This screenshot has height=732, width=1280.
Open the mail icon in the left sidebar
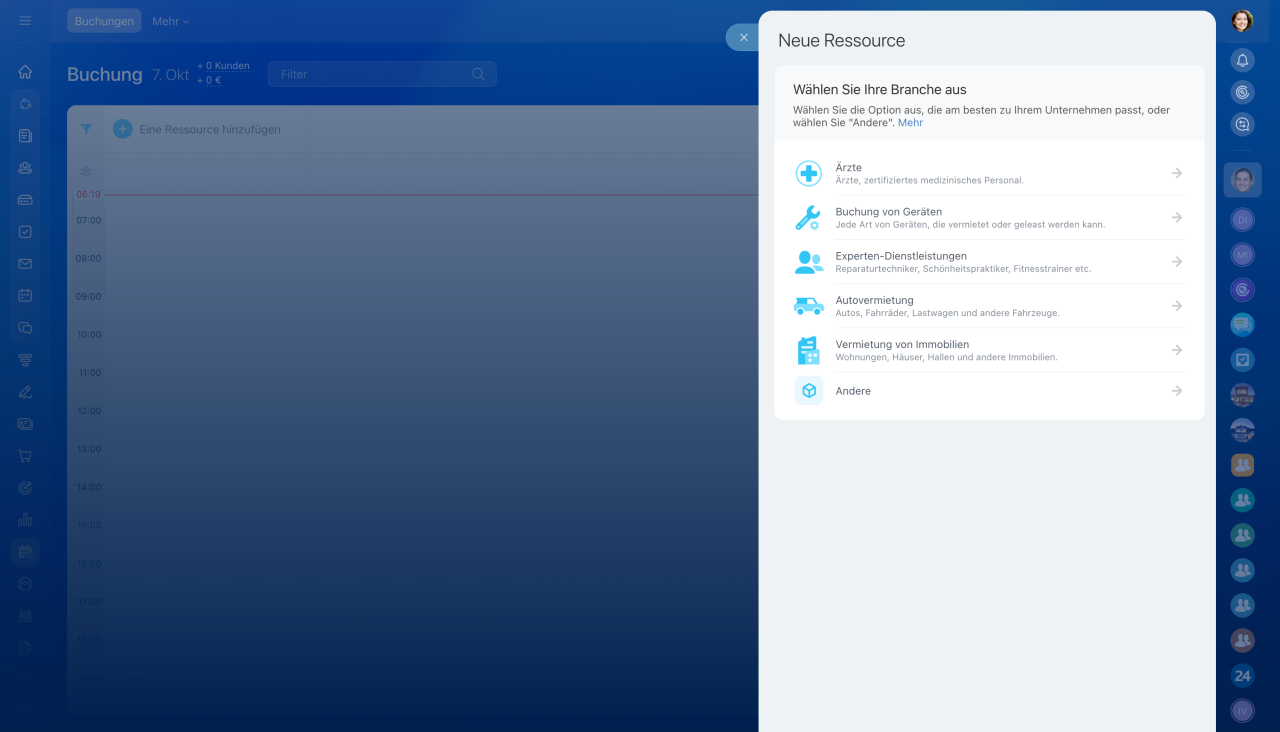point(25,264)
